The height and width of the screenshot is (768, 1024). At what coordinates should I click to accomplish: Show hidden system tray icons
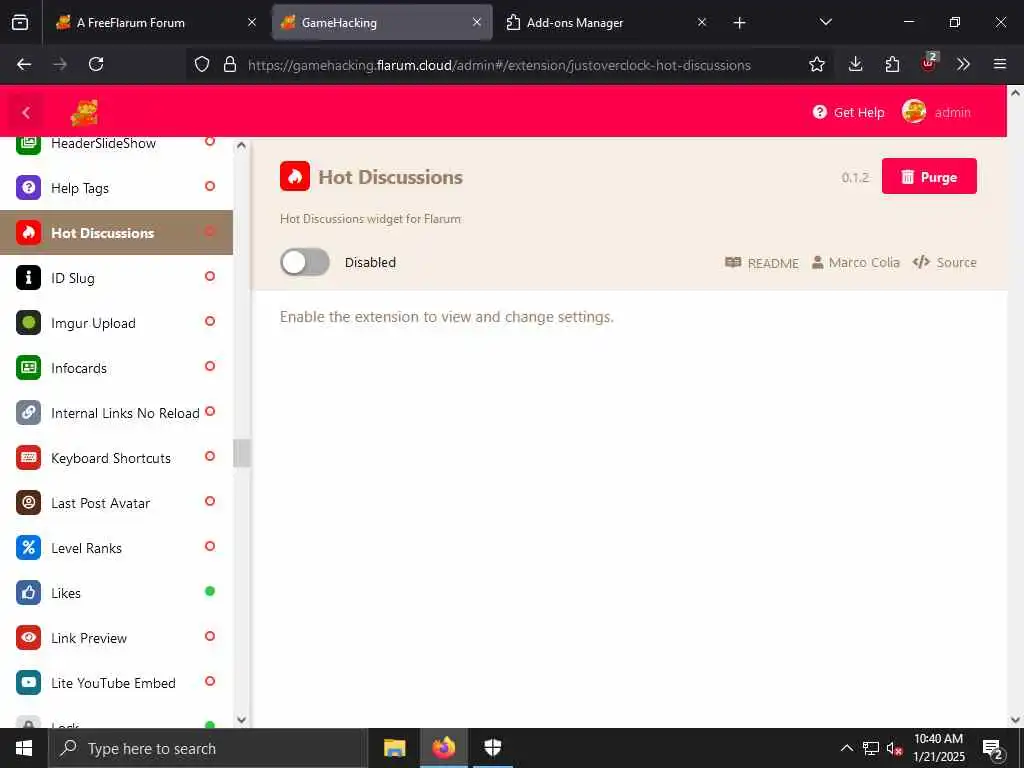coord(846,748)
